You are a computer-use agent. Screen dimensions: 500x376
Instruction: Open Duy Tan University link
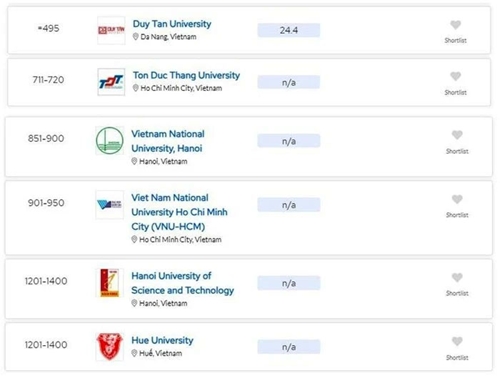pyautogui.click(x=172, y=24)
